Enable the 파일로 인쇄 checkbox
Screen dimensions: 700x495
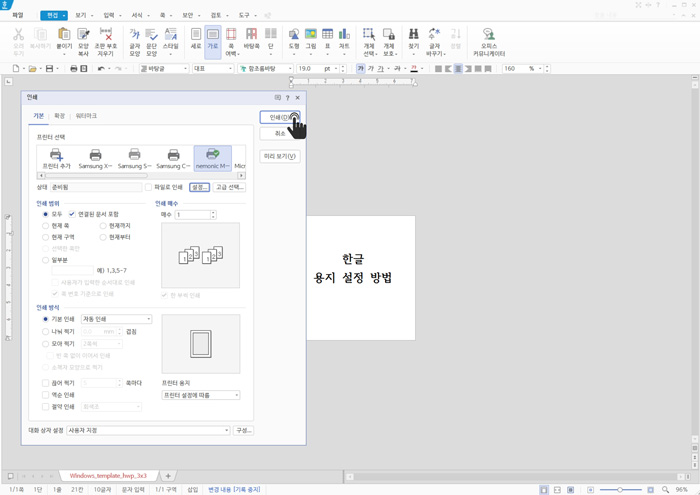[x=148, y=187]
